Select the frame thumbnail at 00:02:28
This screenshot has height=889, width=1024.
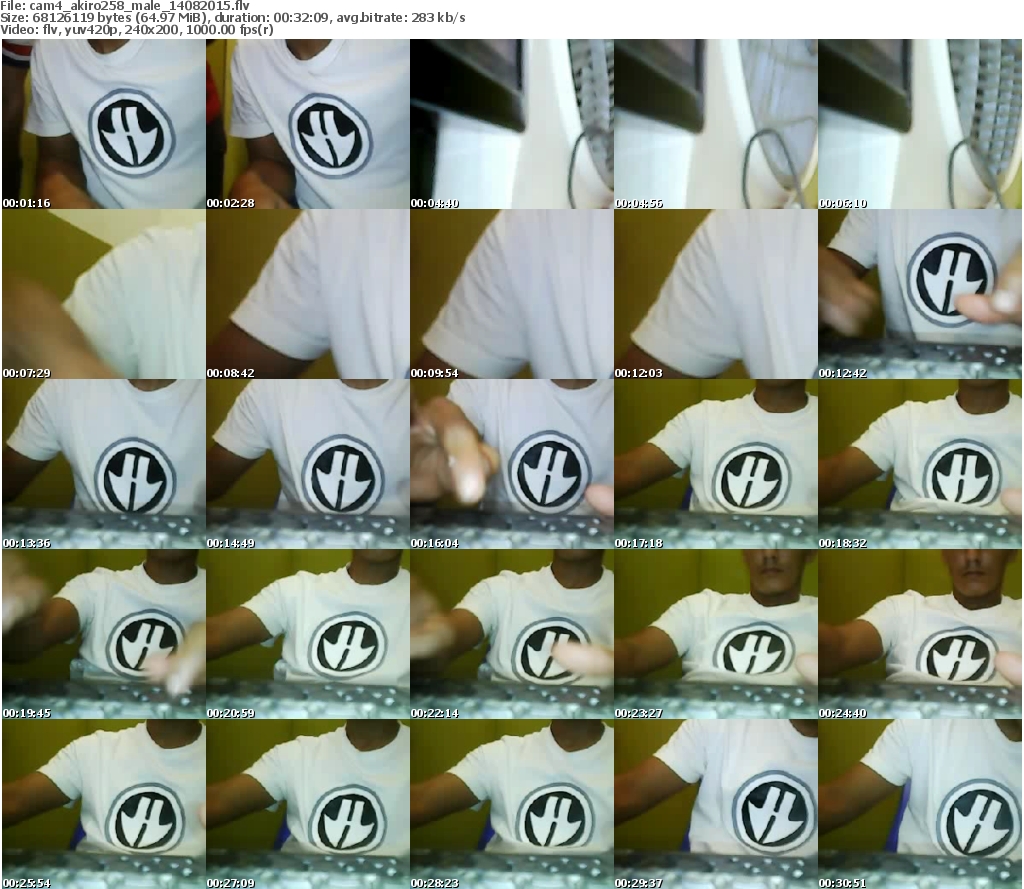(308, 124)
